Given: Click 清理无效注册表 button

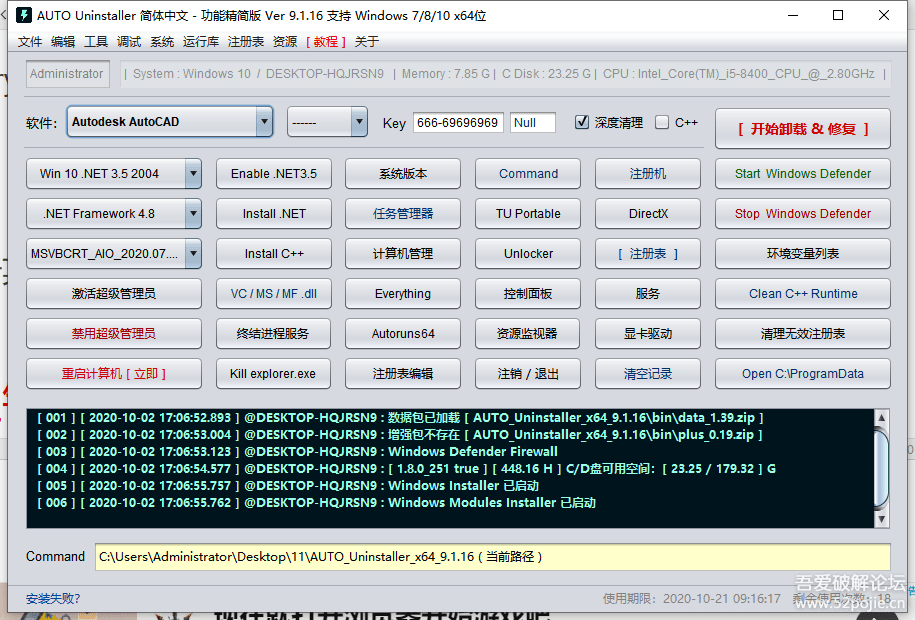Looking at the screenshot, I should [803, 333].
